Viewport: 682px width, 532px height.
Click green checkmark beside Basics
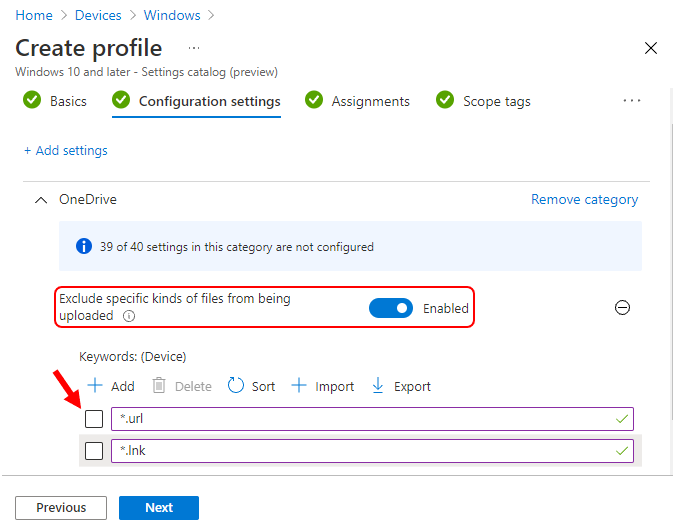click(32, 100)
